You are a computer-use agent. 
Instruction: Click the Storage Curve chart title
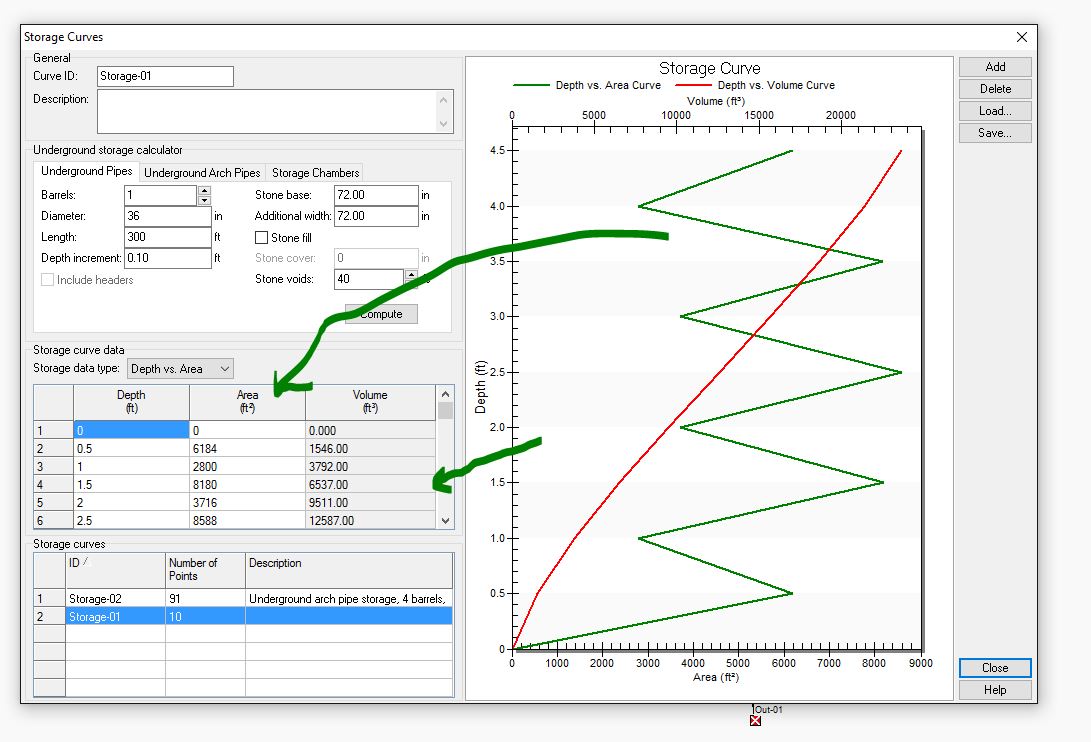coord(710,68)
